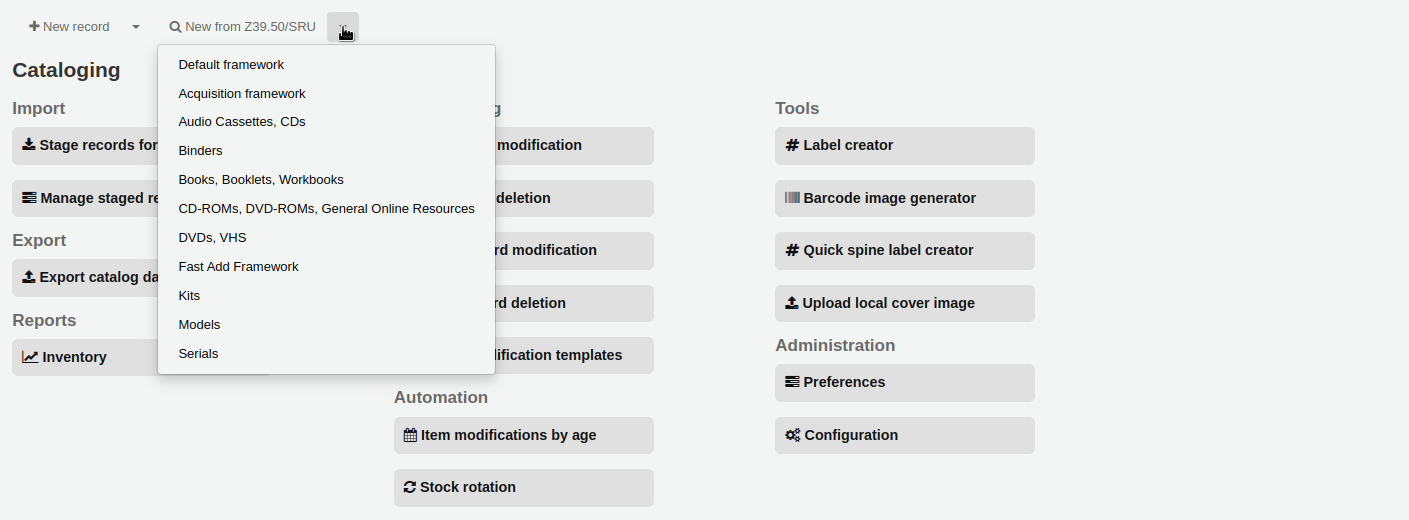Click the Barcode image generator icon

point(792,198)
